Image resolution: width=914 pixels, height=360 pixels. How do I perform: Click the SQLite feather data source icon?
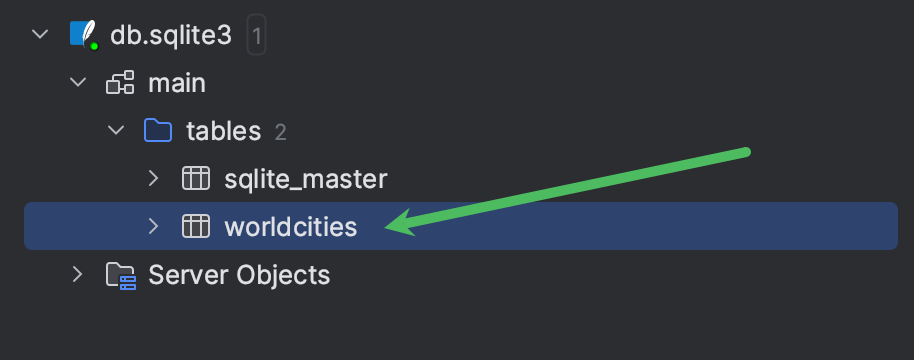pyautogui.click(x=84, y=35)
